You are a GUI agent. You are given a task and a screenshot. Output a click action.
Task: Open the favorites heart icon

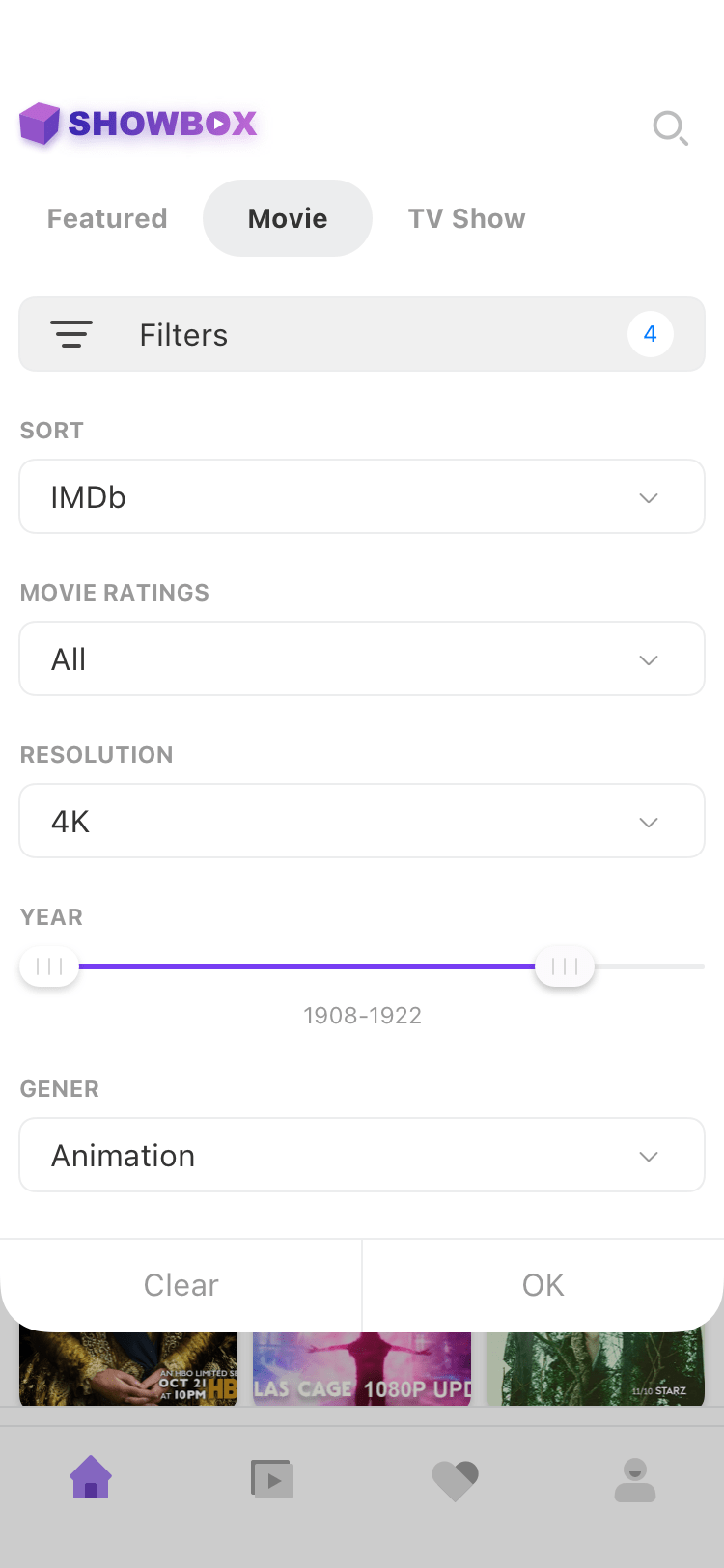455,1480
